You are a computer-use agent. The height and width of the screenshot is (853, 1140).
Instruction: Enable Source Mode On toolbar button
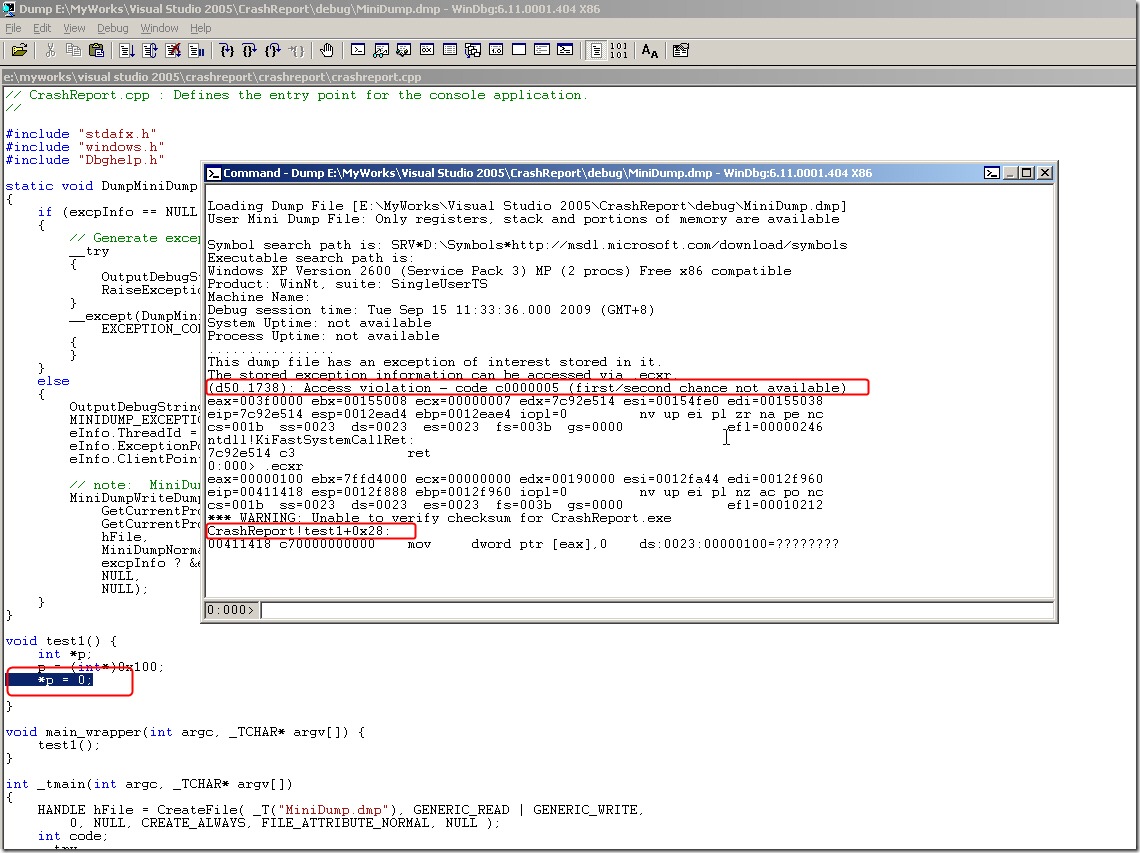(x=596, y=50)
